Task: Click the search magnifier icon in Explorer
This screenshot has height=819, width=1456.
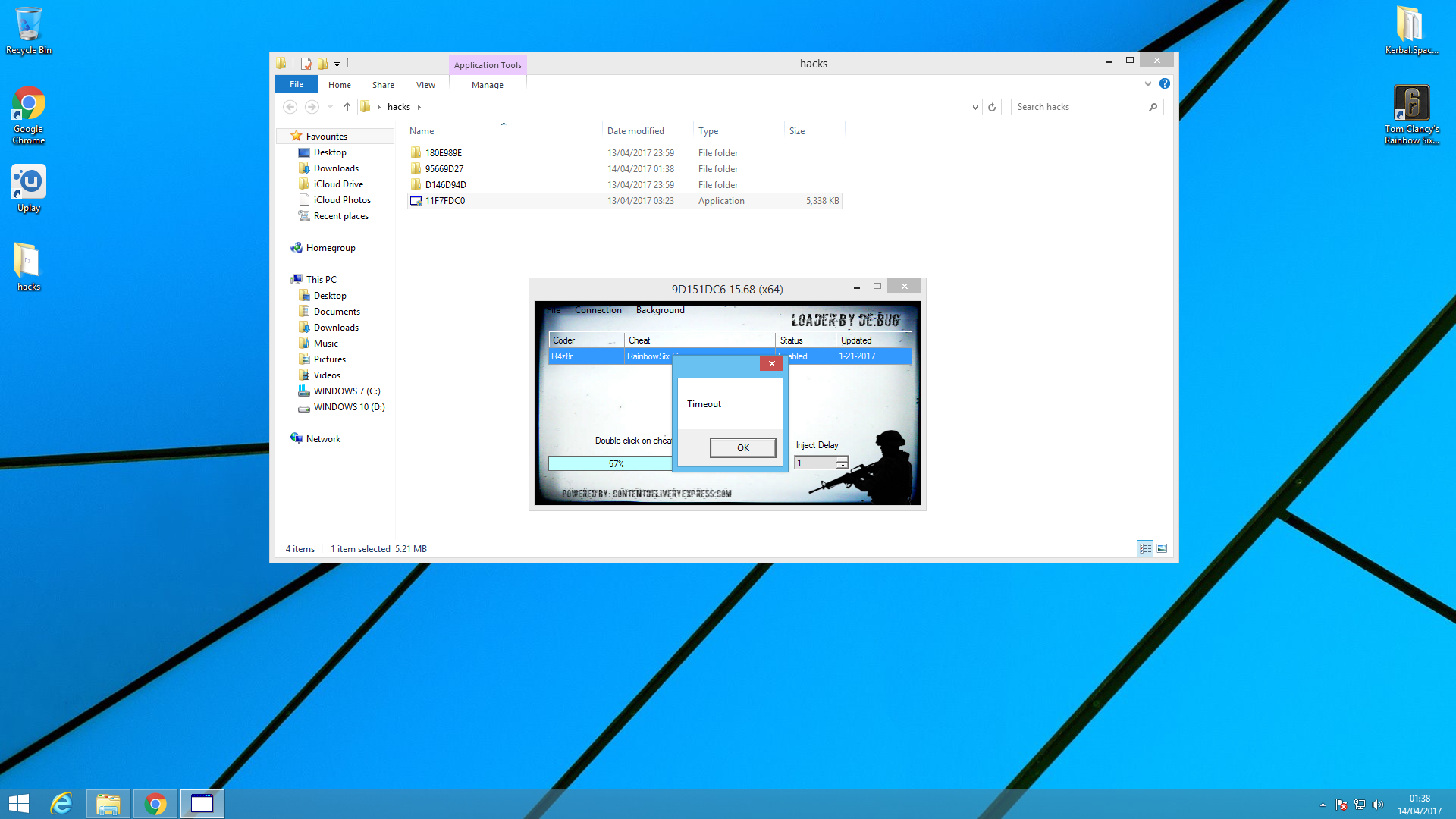Action: tap(1153, 107)
